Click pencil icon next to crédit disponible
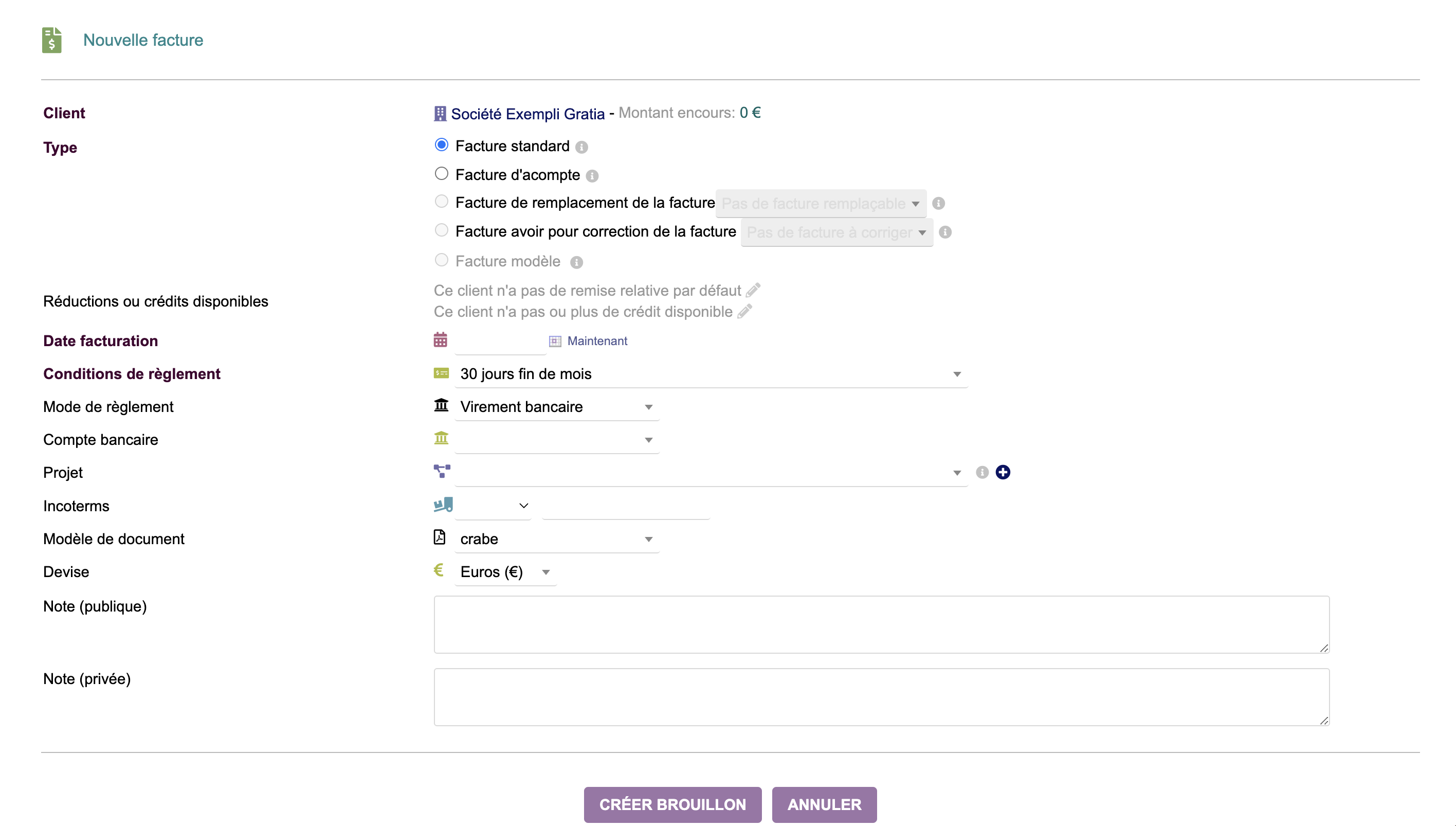This screenshot has width=1456, height=826. click(744, 311)
